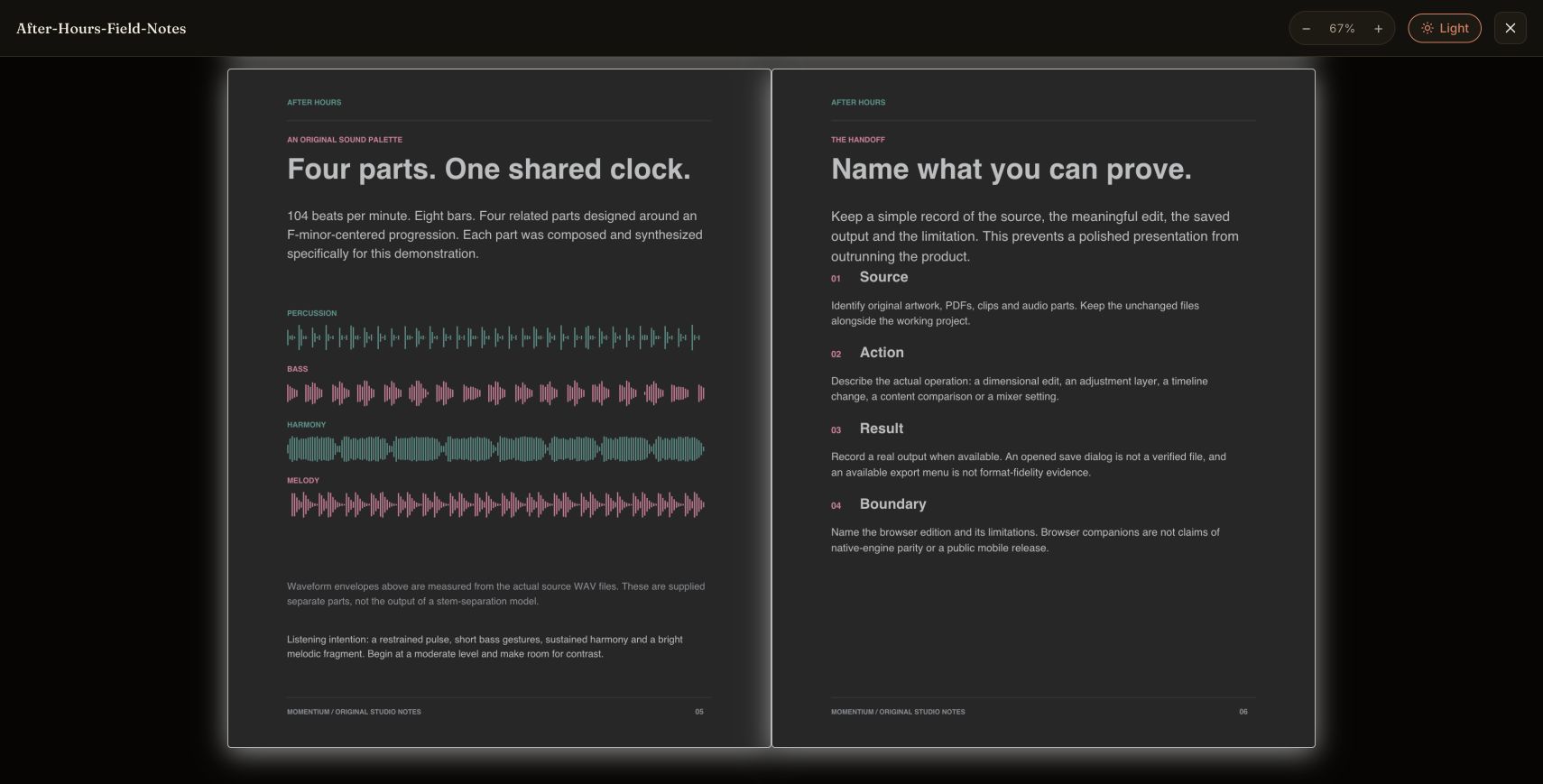The image size is (1543, 784).
Task: Click the 'Identify original artwork' description
Action: 1015,313
